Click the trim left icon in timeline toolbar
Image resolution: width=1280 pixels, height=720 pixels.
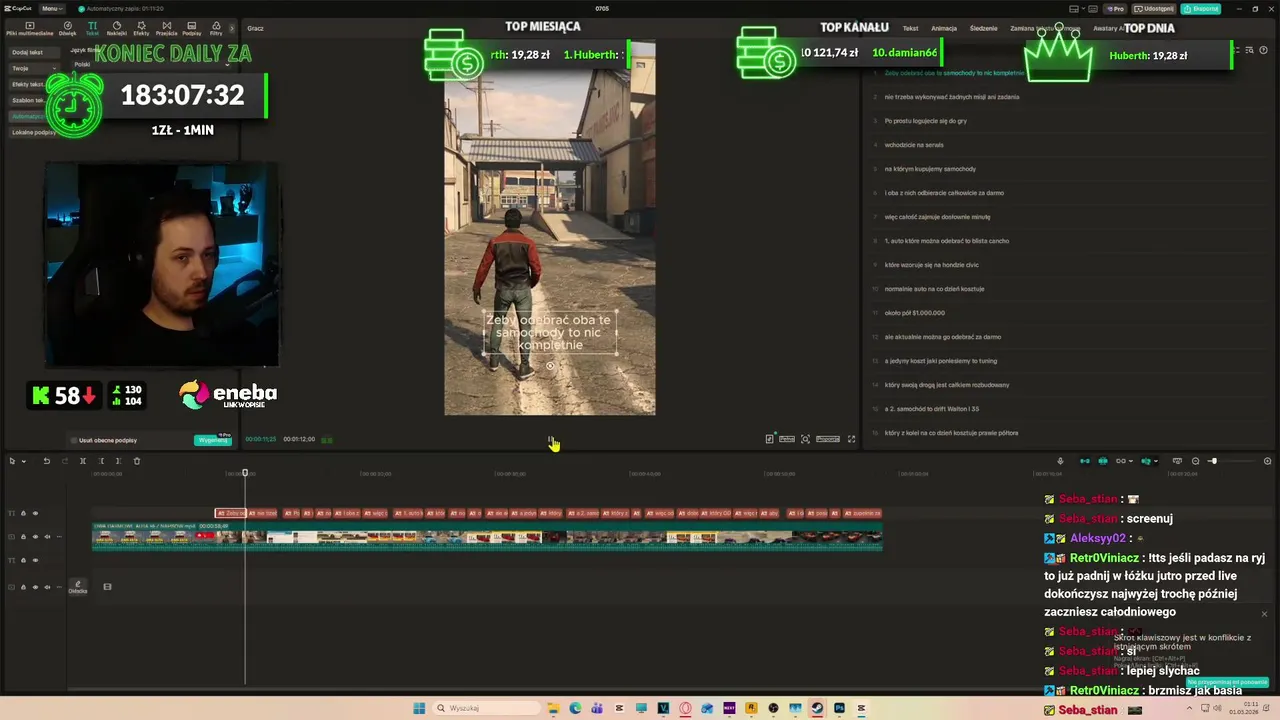coord(101,461)
